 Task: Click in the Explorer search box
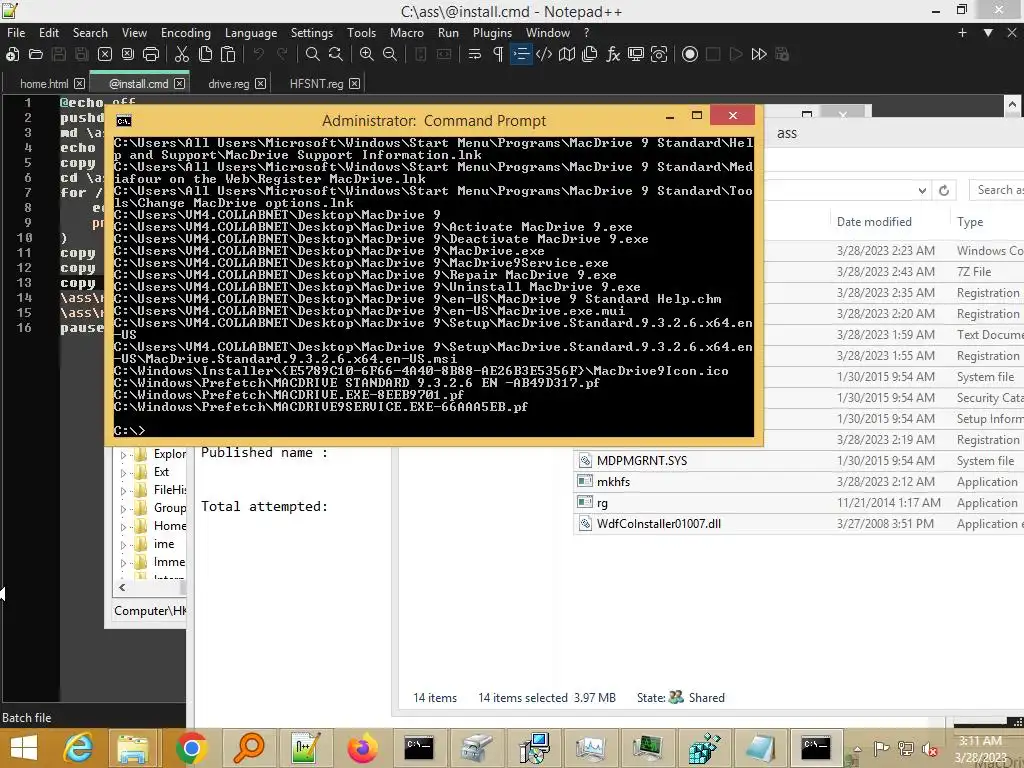click(x=997, y=190)
